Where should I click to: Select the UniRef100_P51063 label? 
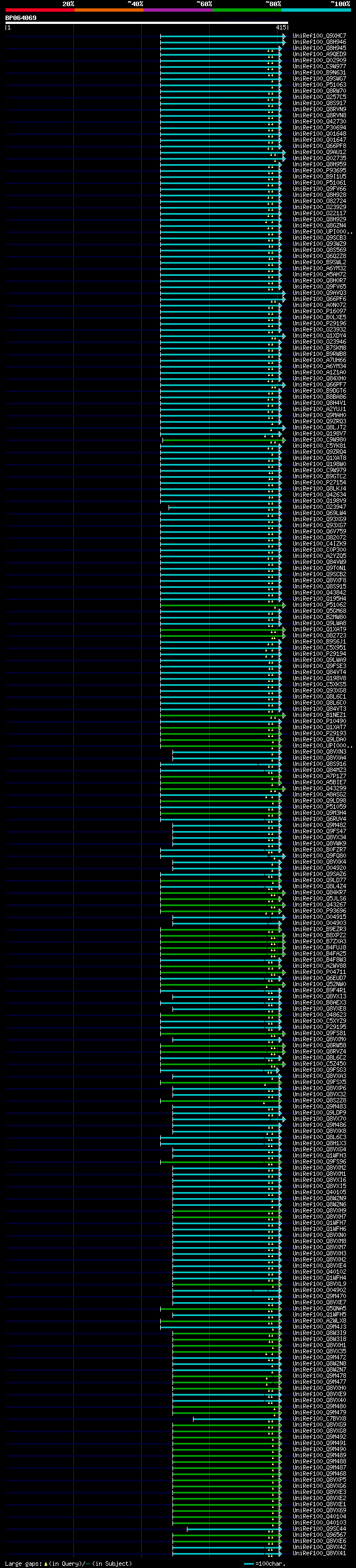pos(319,85)
